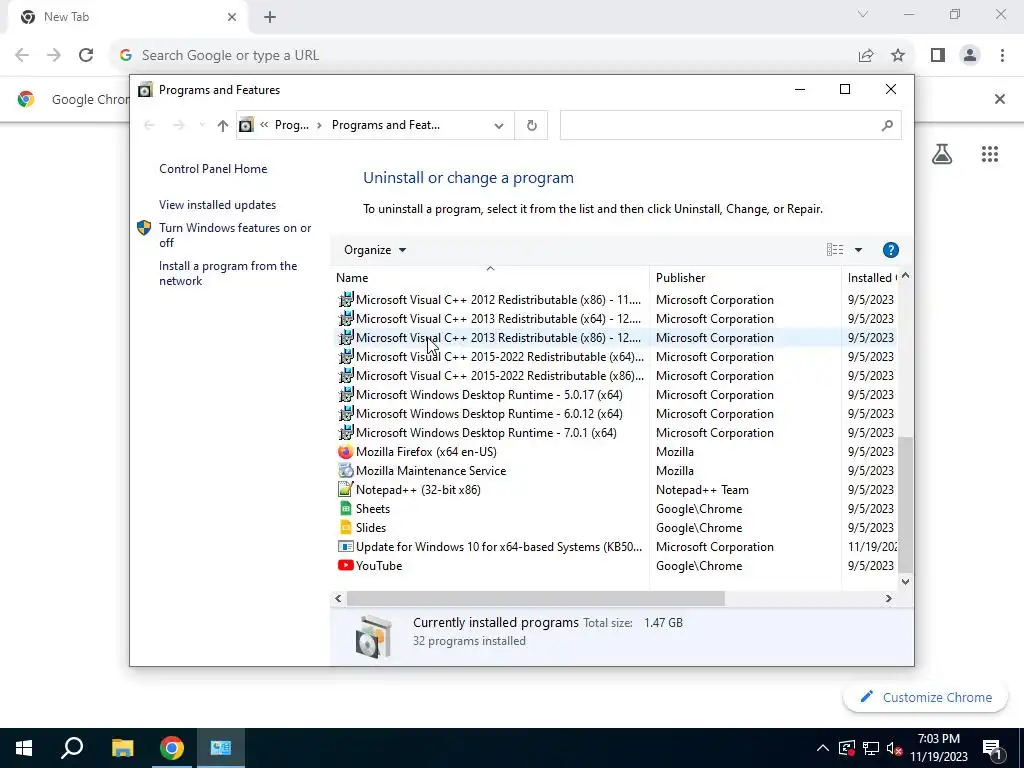Sort by Installed On column header
1024x768 pixels.
coord(872,278)
